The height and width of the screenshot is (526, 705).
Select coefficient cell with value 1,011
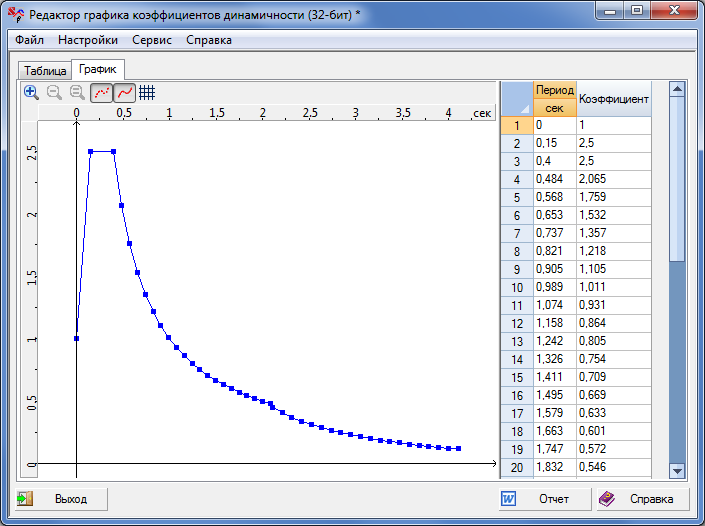tap(613, 287)
